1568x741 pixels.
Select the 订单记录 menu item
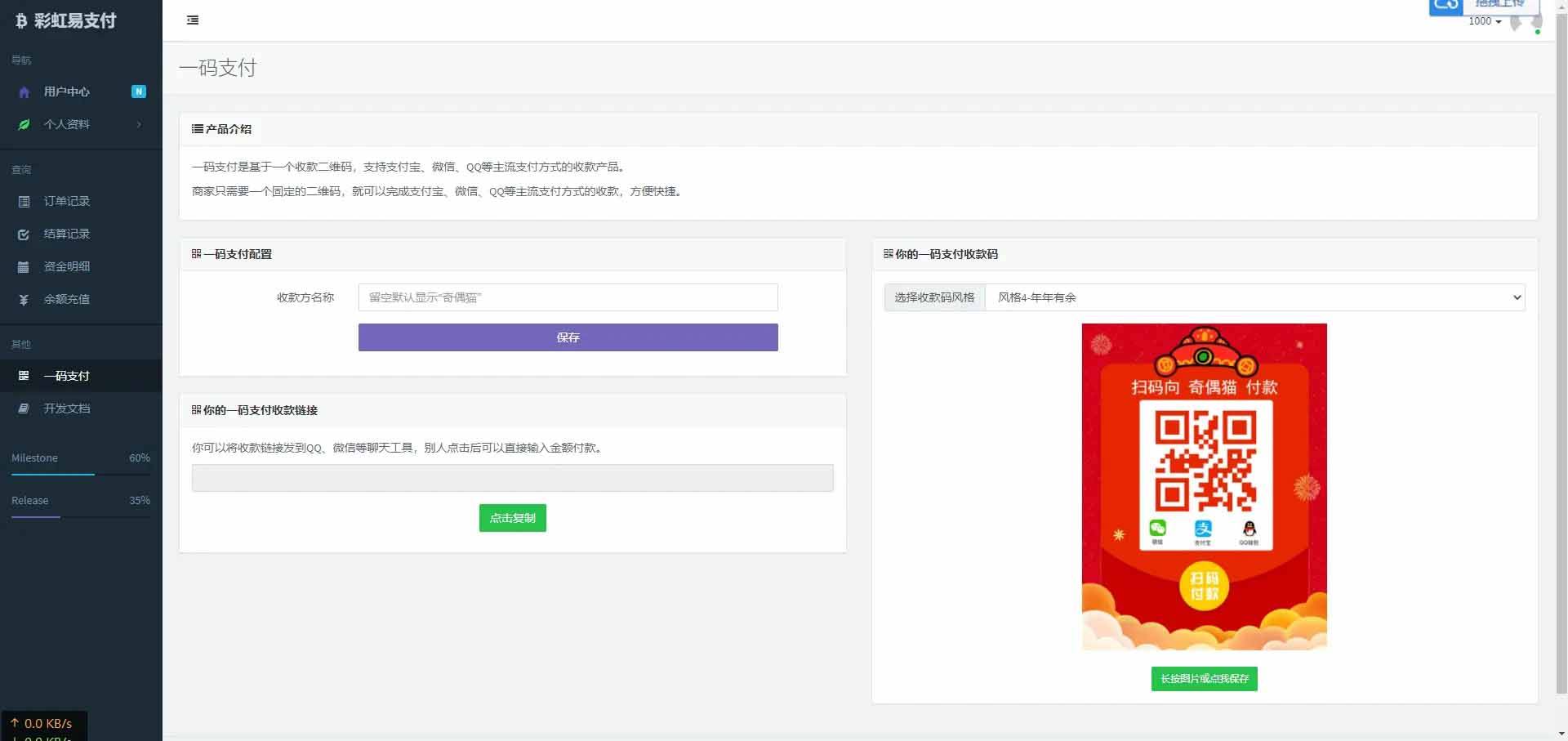coord(67,201)
